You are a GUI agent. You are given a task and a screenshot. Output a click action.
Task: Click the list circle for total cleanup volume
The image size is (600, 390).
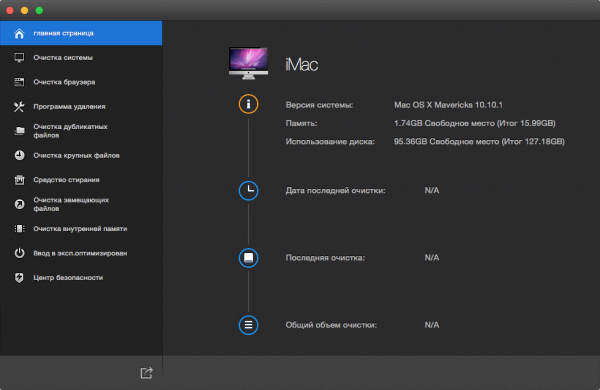point(248,325)
